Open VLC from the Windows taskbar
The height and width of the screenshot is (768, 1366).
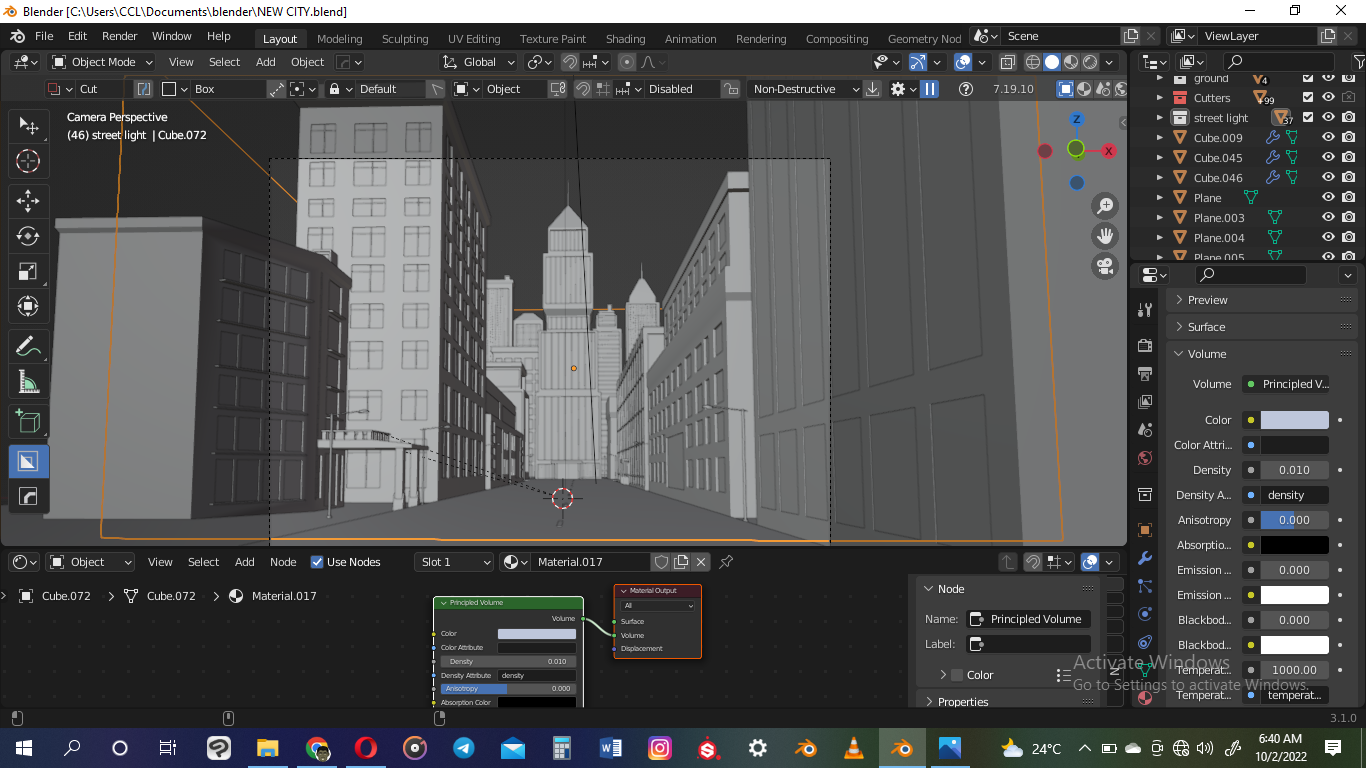click(x=853, y=748)
